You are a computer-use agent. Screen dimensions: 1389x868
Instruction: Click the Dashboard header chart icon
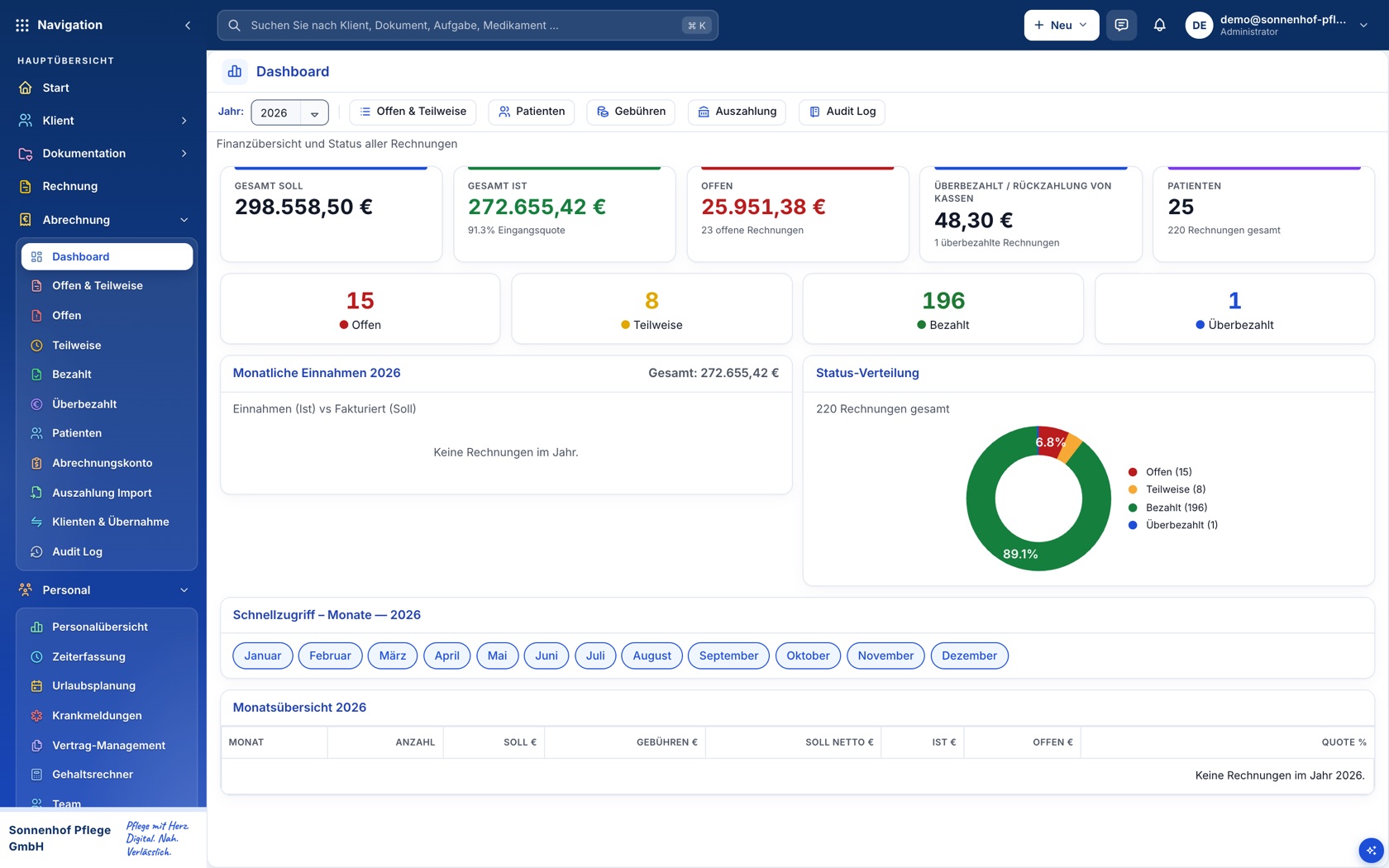(x=235, y=72)
